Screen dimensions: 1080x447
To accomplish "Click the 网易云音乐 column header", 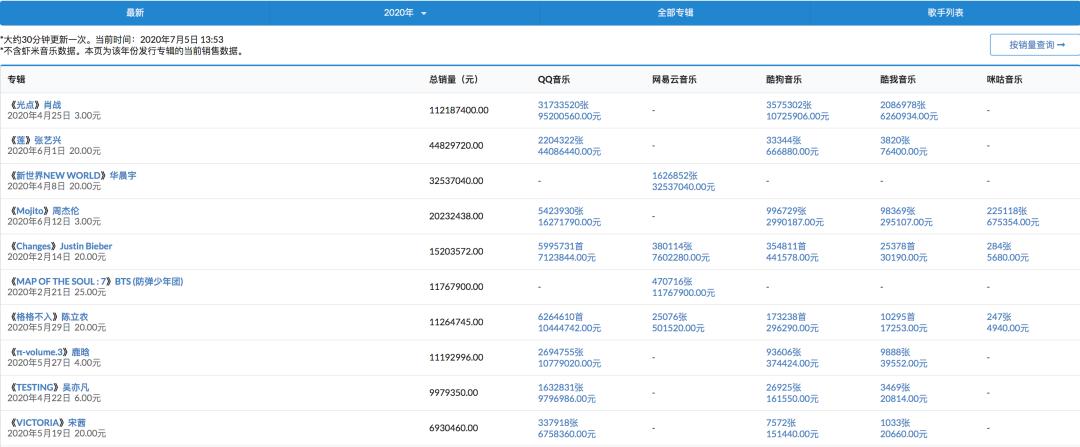I will click(674, 79).
